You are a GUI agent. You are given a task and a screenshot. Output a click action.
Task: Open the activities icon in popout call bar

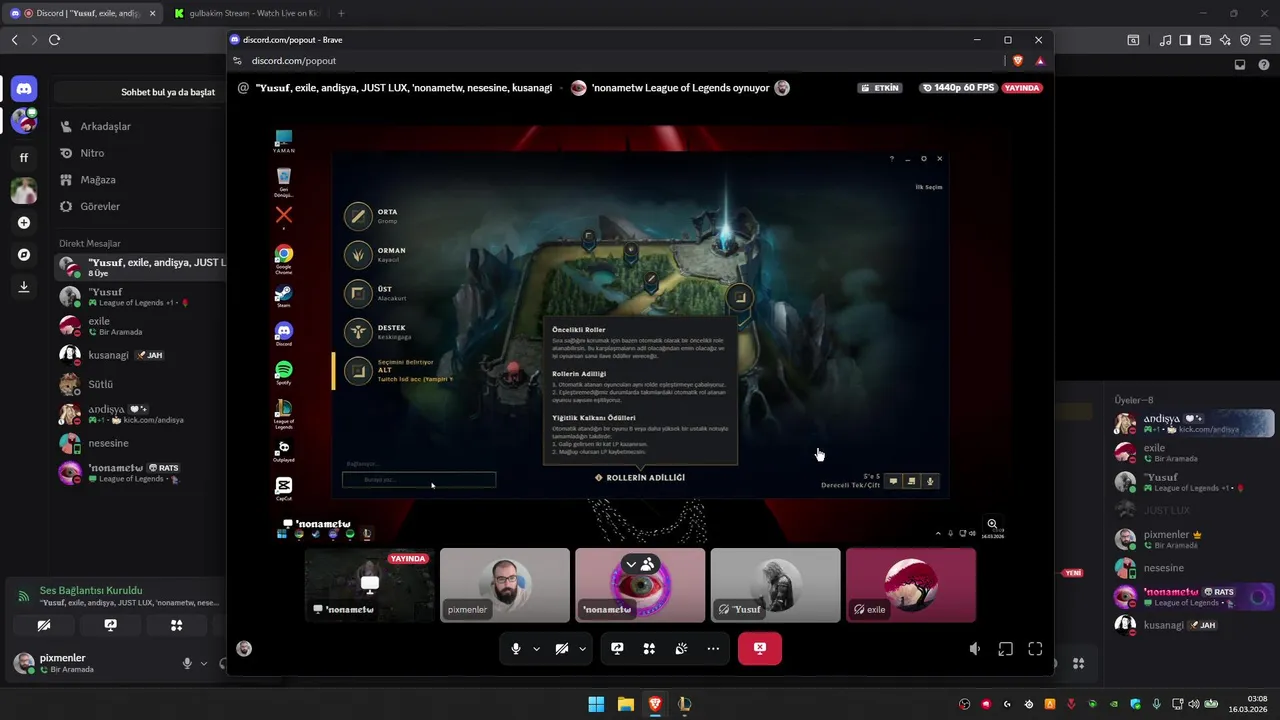point(649,649)
